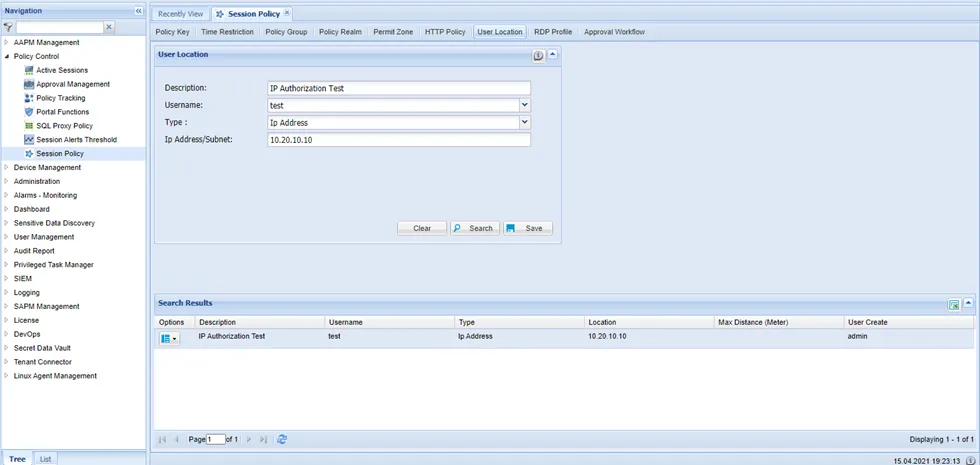Expand Device Management node
The image size is (980, 465).
pyautogui.click(x=6, y=168)
